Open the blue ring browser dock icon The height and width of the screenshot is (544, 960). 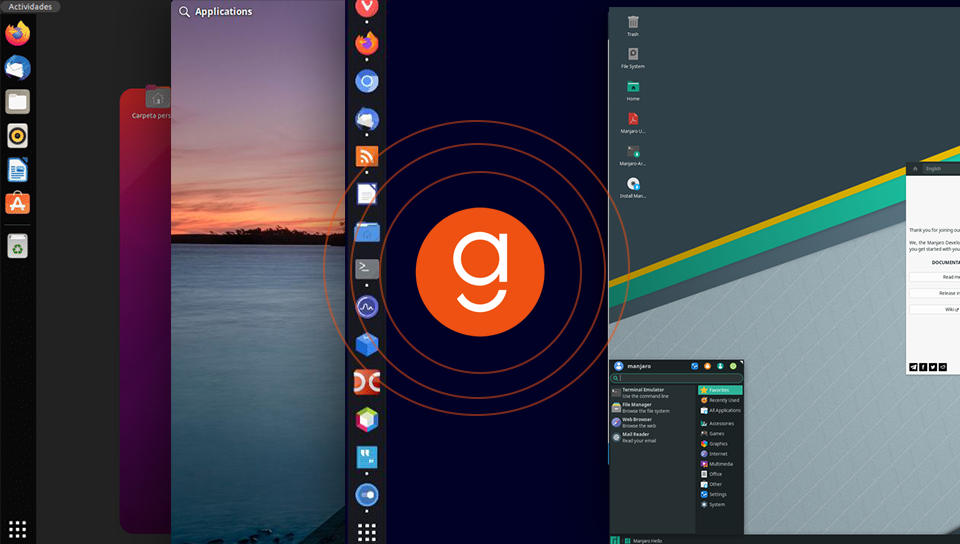pos(367,81)
